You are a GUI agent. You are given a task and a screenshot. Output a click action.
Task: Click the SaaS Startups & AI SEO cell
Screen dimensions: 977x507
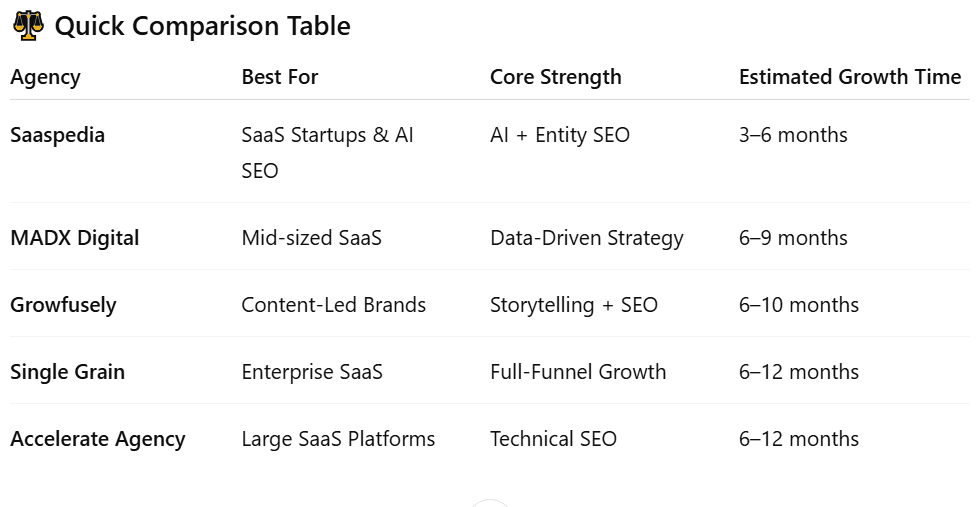point(326,152)
